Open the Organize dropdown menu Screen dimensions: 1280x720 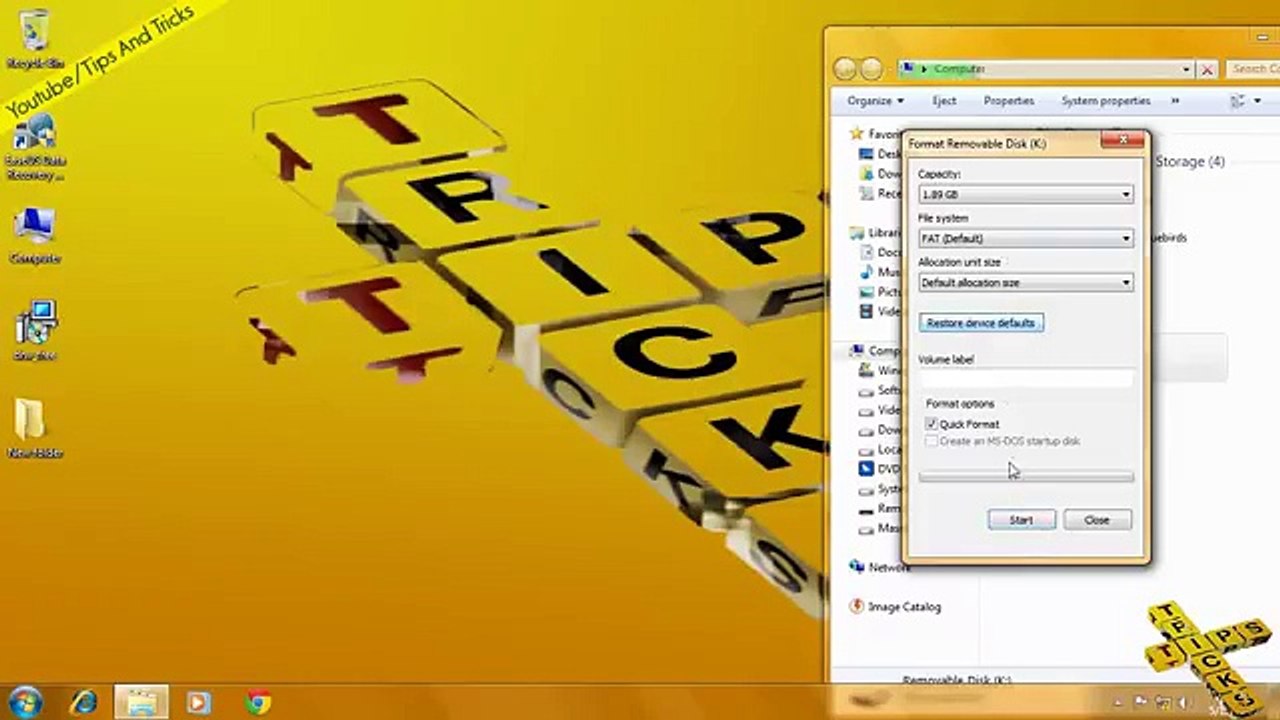coord(875,101)
